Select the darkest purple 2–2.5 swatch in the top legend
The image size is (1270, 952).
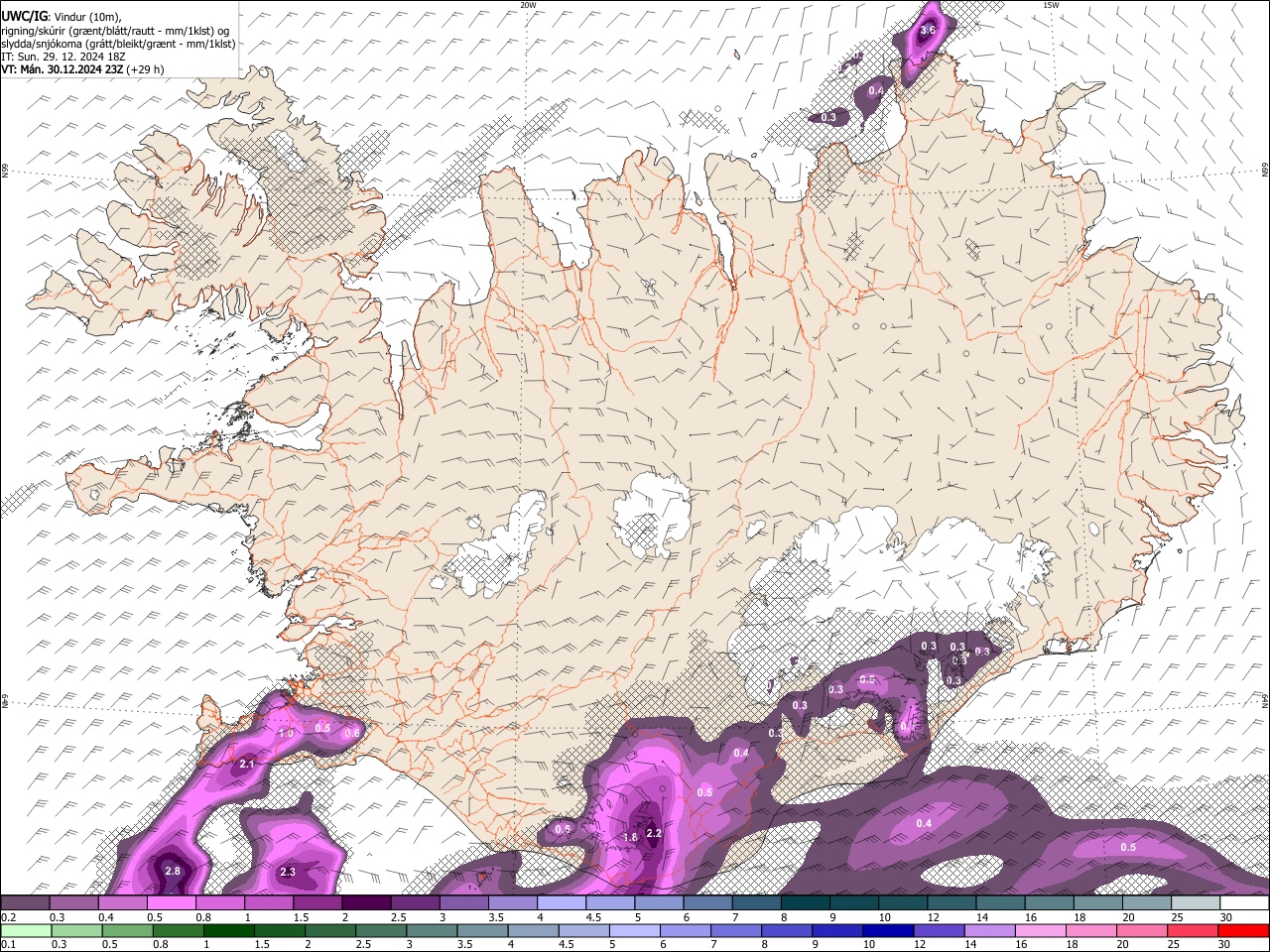tap(366, 903)
